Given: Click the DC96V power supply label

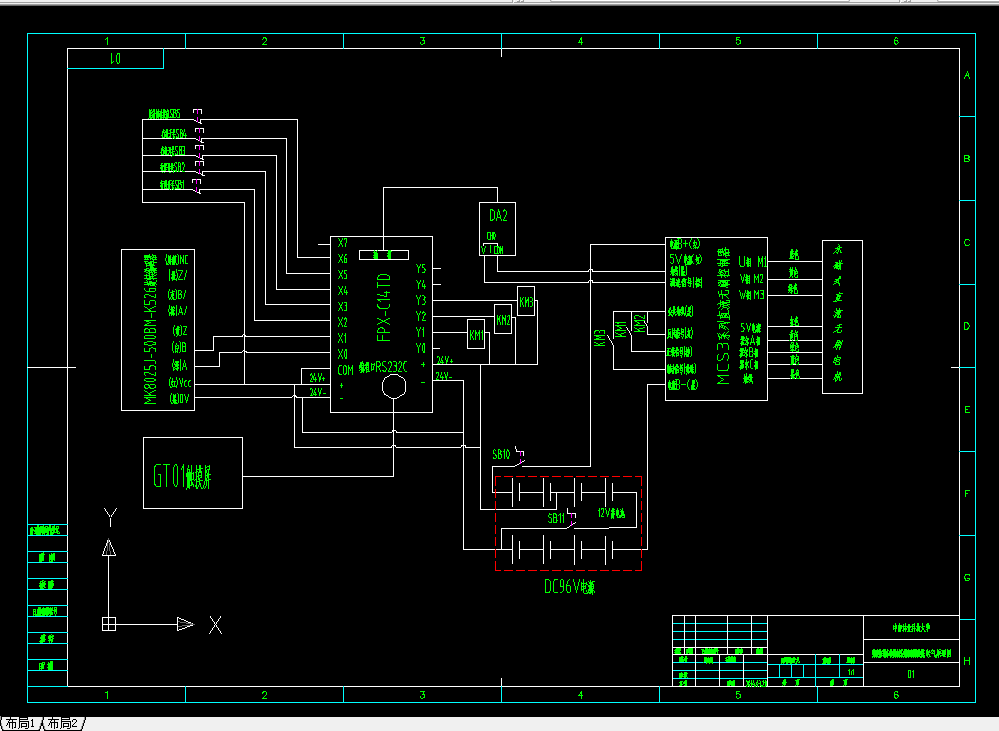Looking at the screenshot, I should (x=570, y=586).
